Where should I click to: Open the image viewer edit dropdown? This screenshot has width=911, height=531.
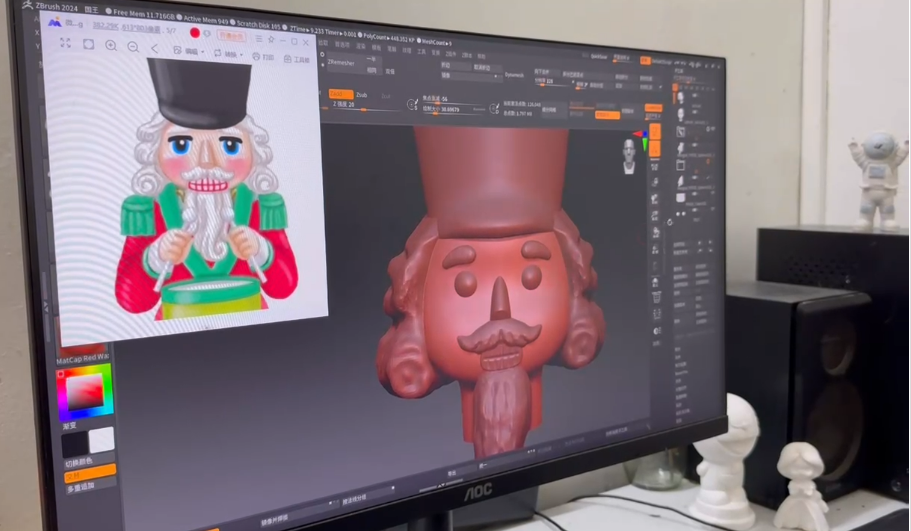click(189, 51)
